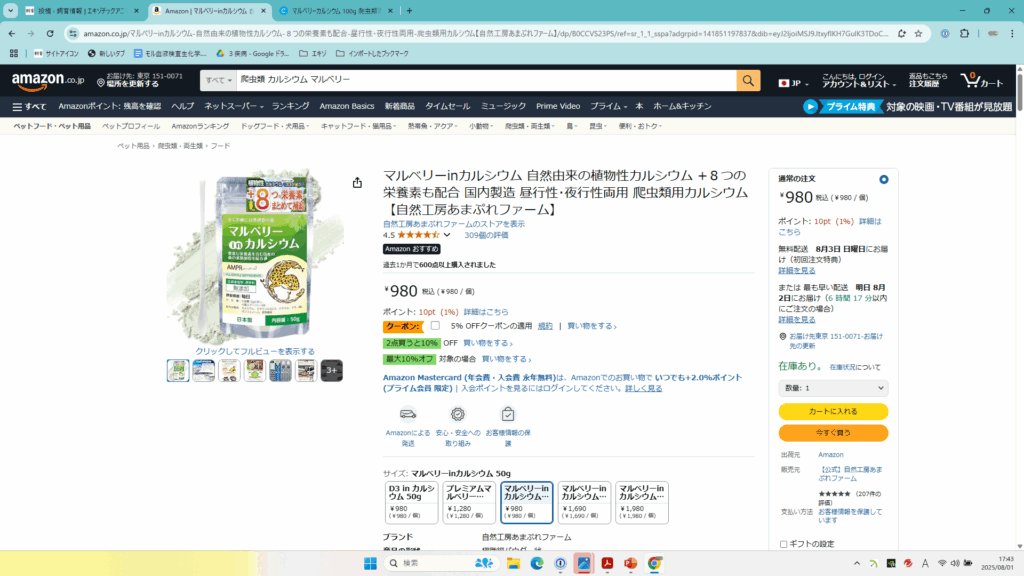This screenshot has width=1024, height=576.
Task: Click the Amazon.co.jp logo
Action: [x=48, y=80]
